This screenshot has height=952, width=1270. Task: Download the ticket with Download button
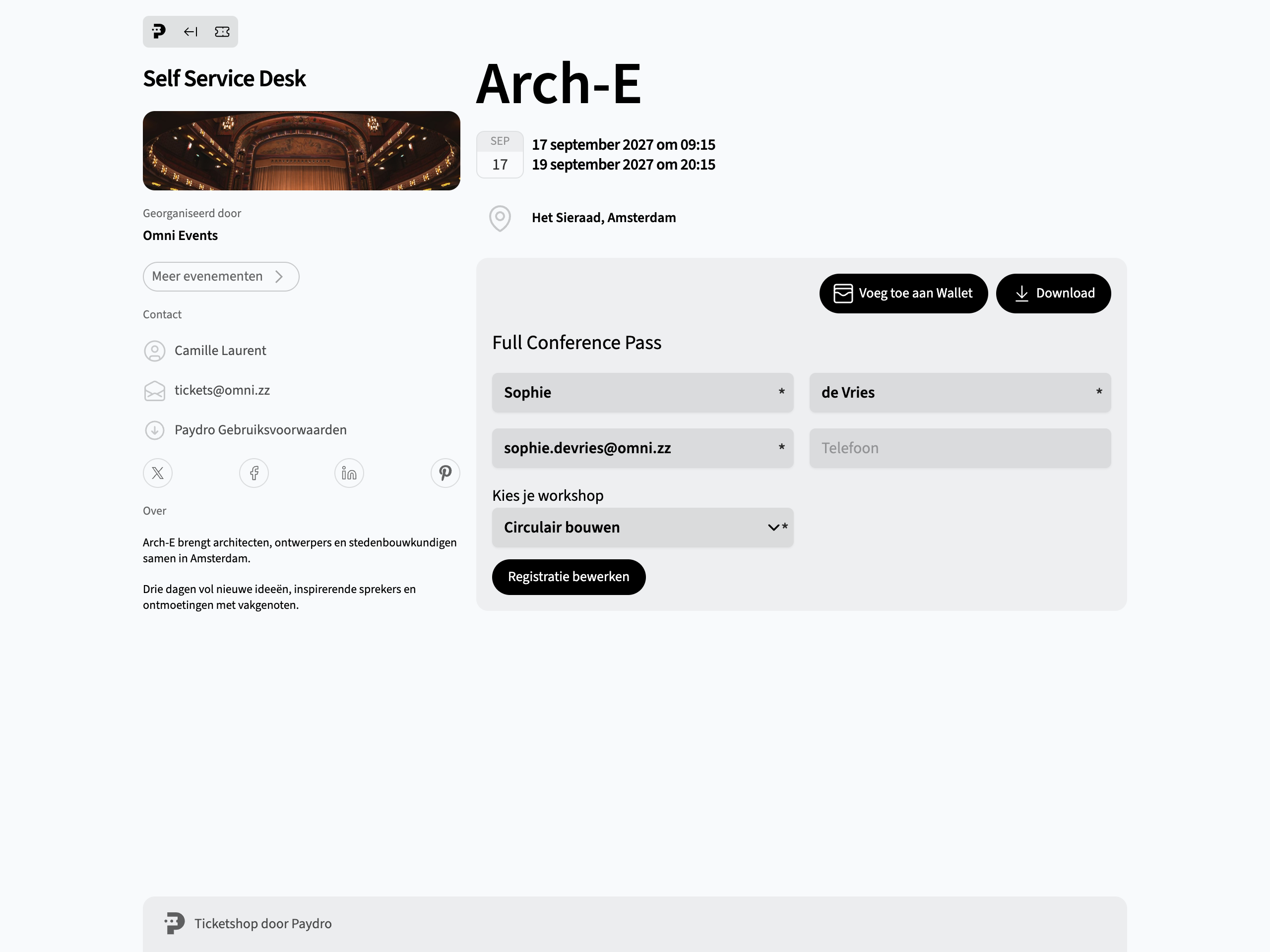pos(1053,293)
